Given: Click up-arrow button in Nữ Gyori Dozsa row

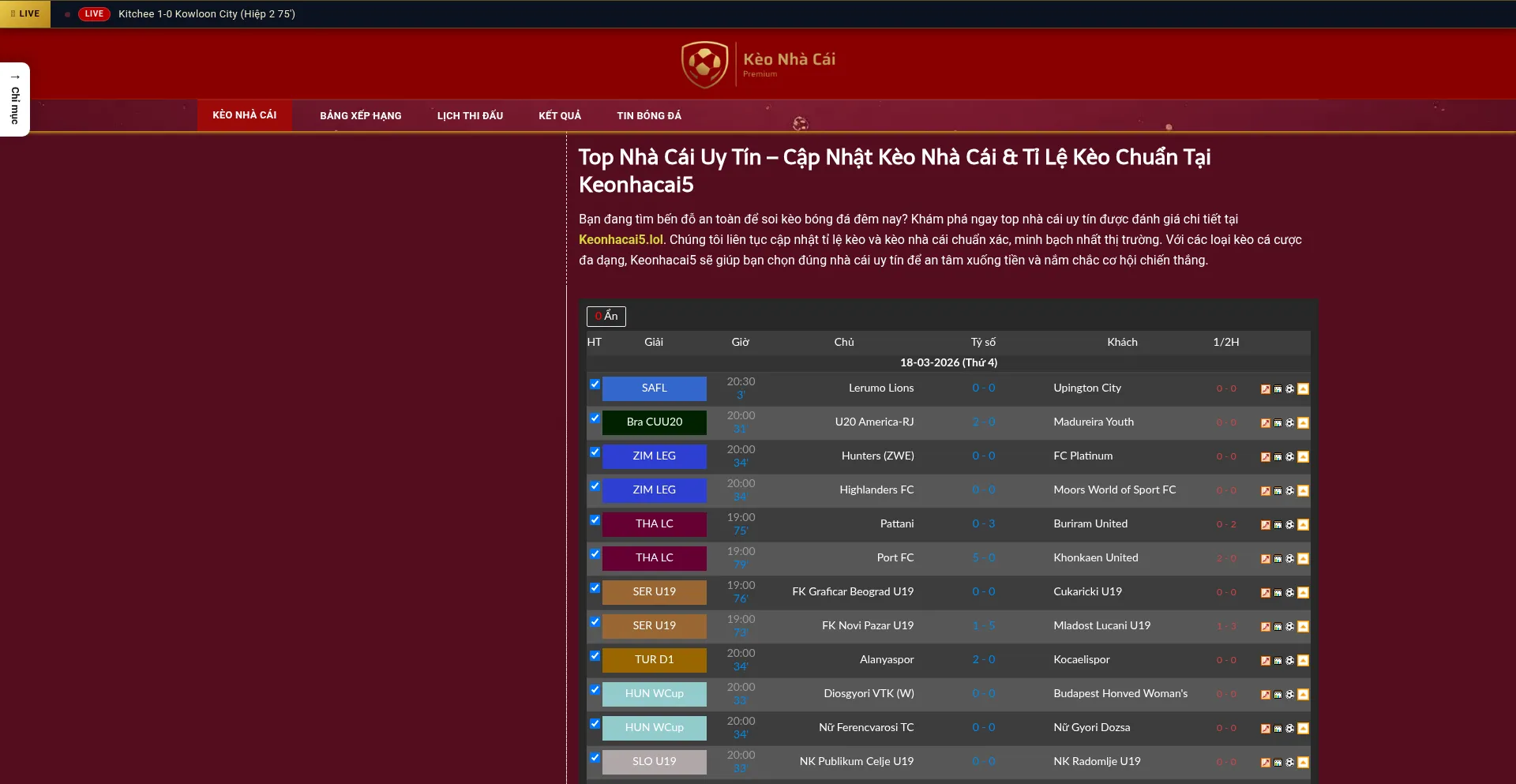Looking at the screenshot, I should (x=1303, y=728).
